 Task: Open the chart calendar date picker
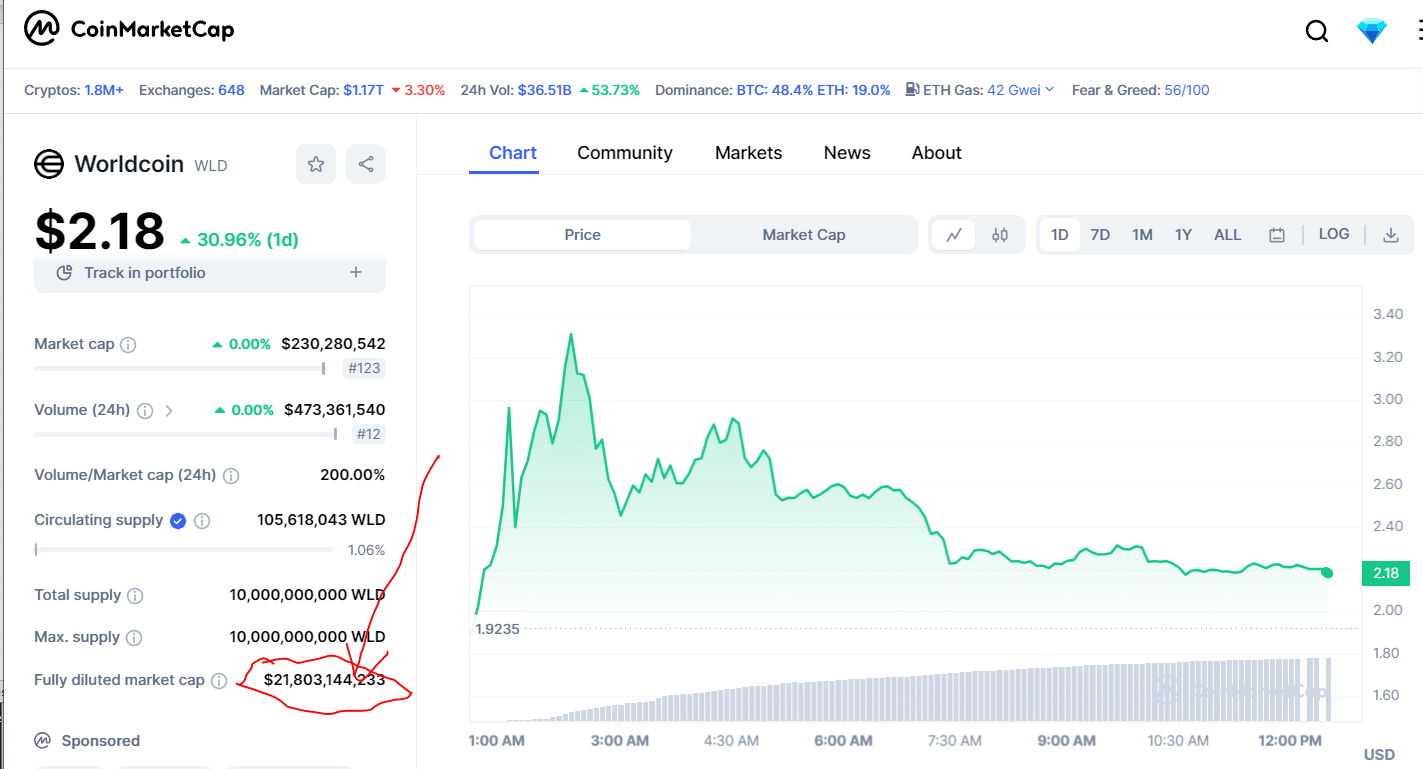coord(1277,235)
